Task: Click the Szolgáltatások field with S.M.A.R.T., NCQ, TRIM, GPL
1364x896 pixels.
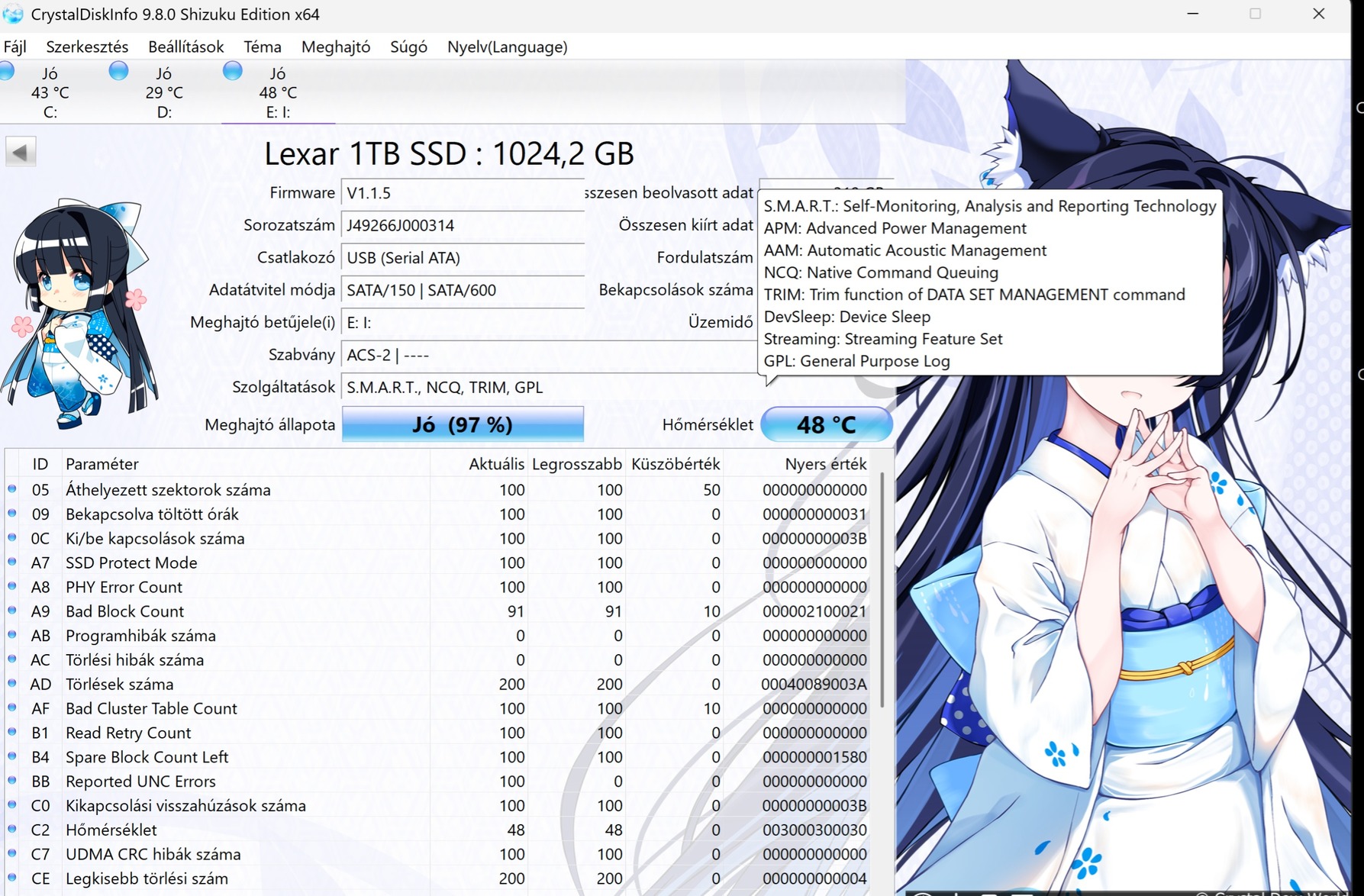Action: coord(548,388)
